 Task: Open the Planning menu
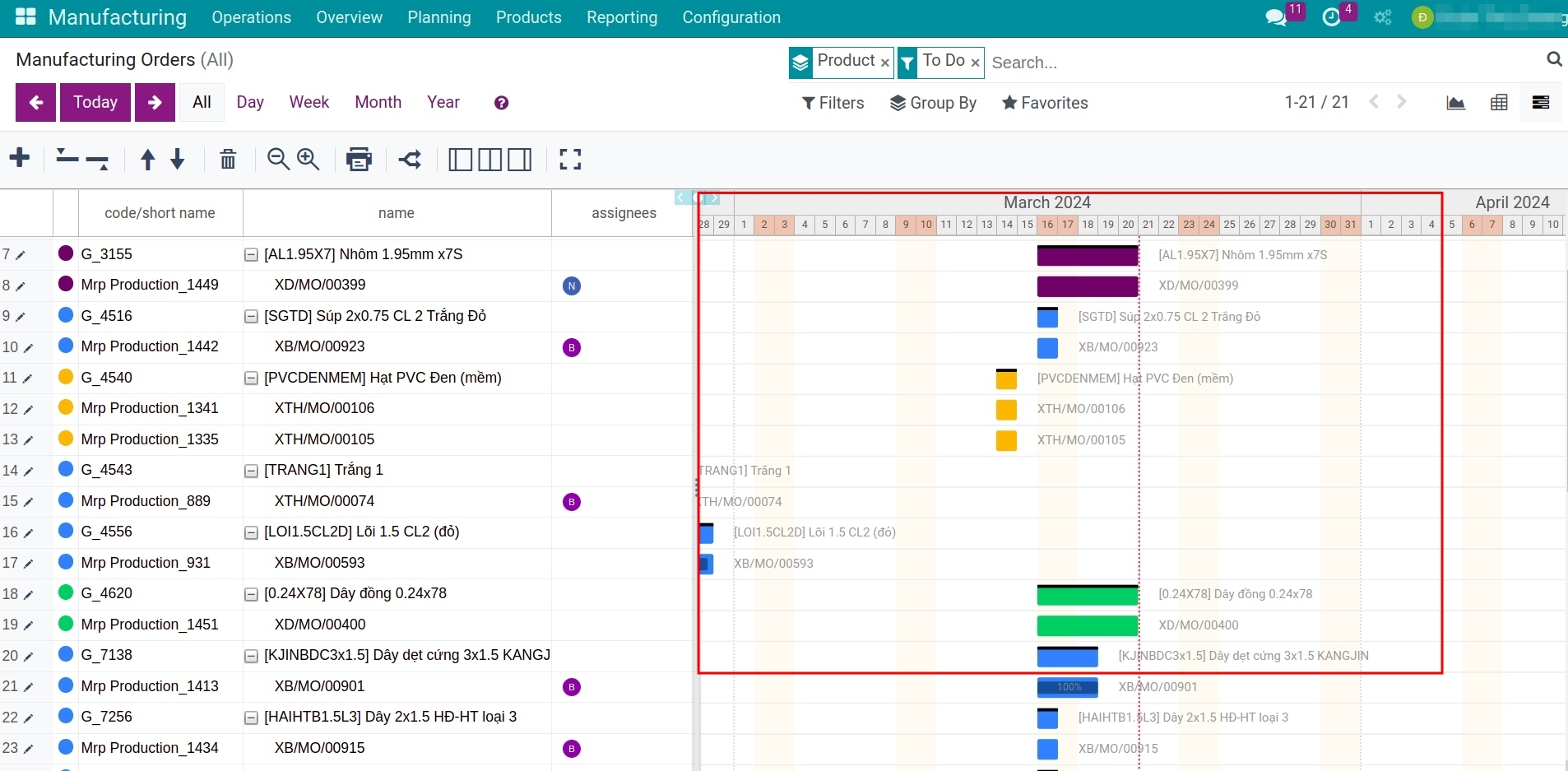(439, 16)
